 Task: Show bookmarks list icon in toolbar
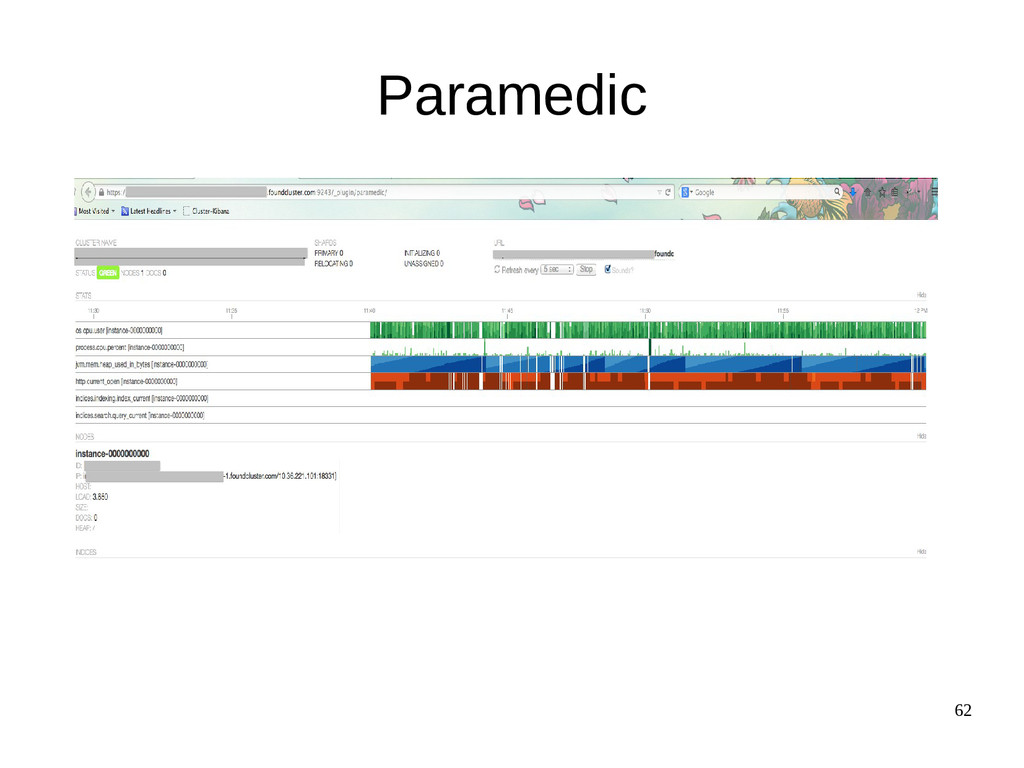click(895, 192)
